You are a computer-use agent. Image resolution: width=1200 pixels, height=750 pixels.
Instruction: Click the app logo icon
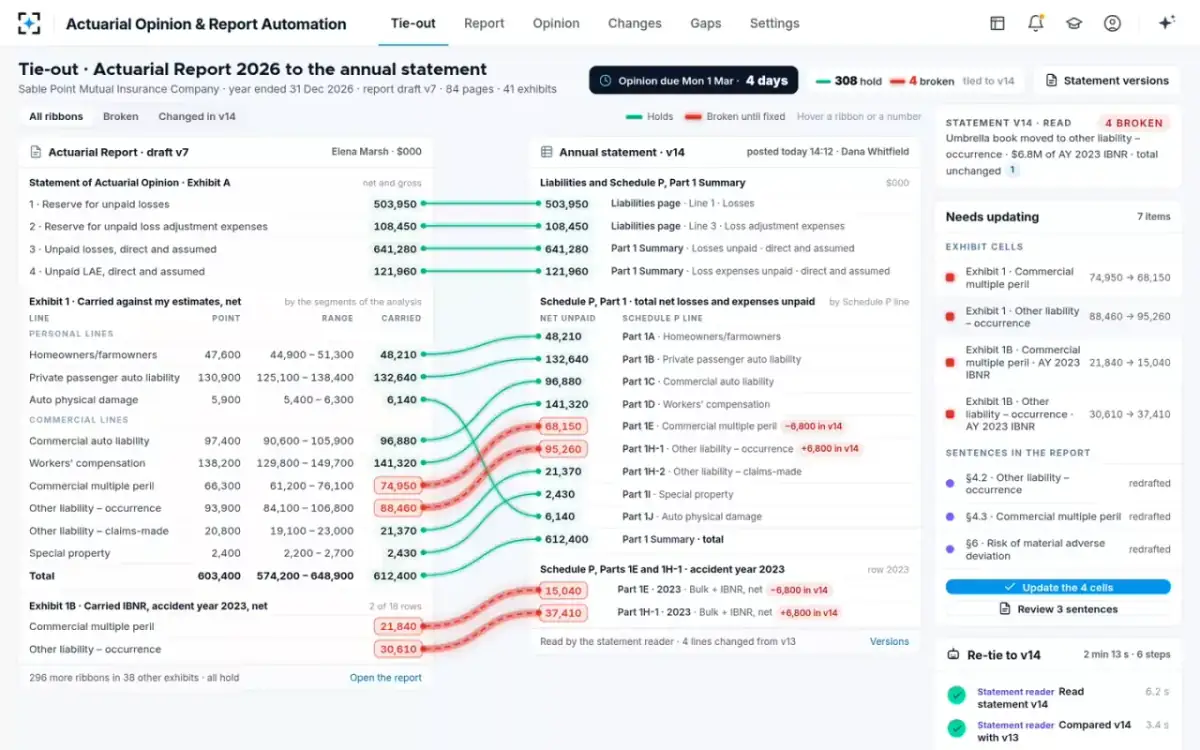point(30,23)
